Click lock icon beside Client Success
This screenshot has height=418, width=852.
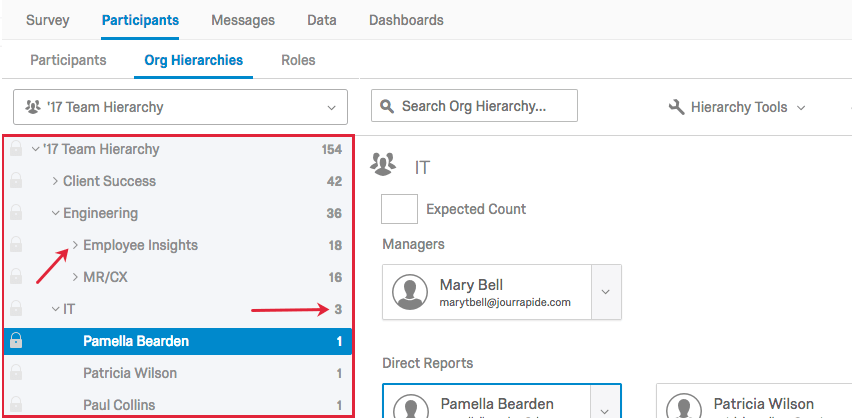point(16,181)
